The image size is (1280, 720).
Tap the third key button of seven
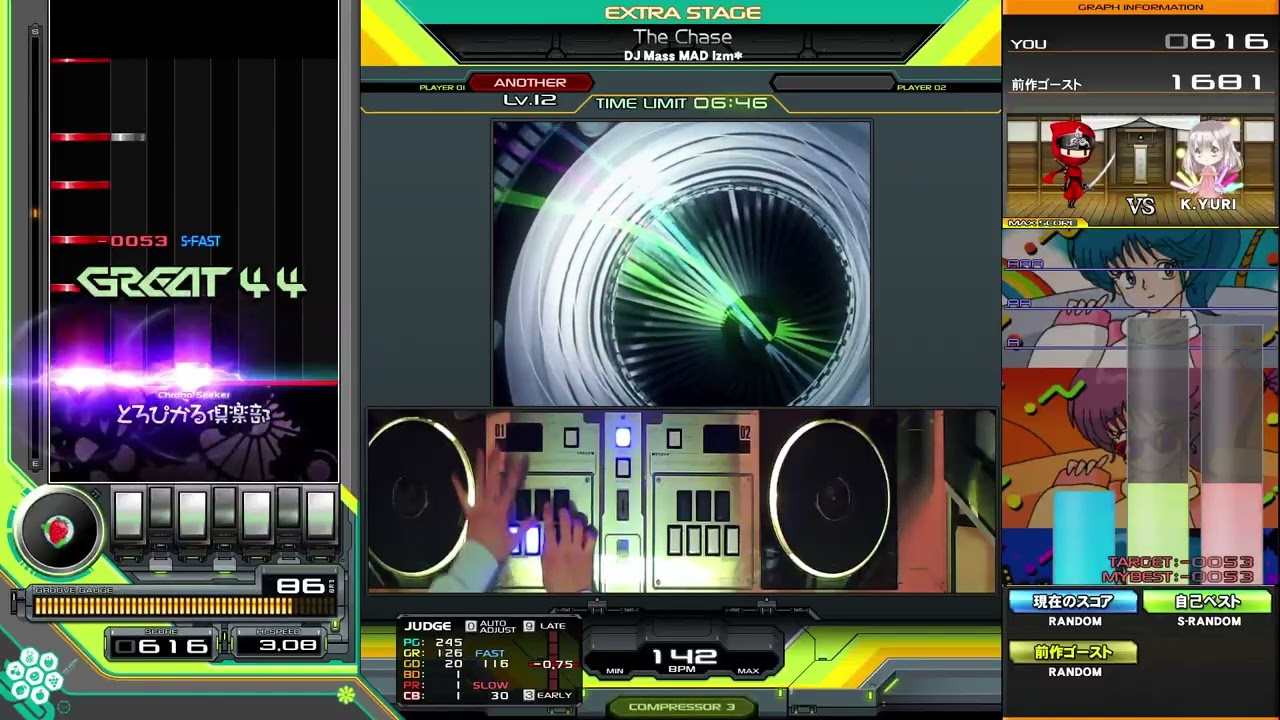click(x=192, y=515)
